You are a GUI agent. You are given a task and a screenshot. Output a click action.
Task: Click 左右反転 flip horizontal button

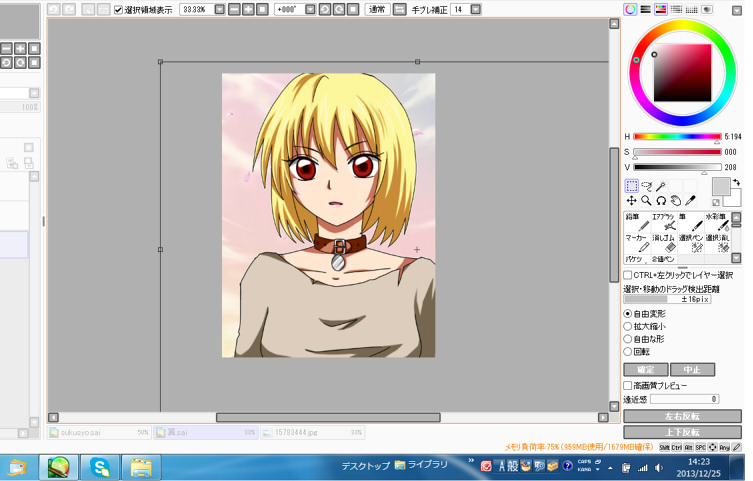(682, 416)
